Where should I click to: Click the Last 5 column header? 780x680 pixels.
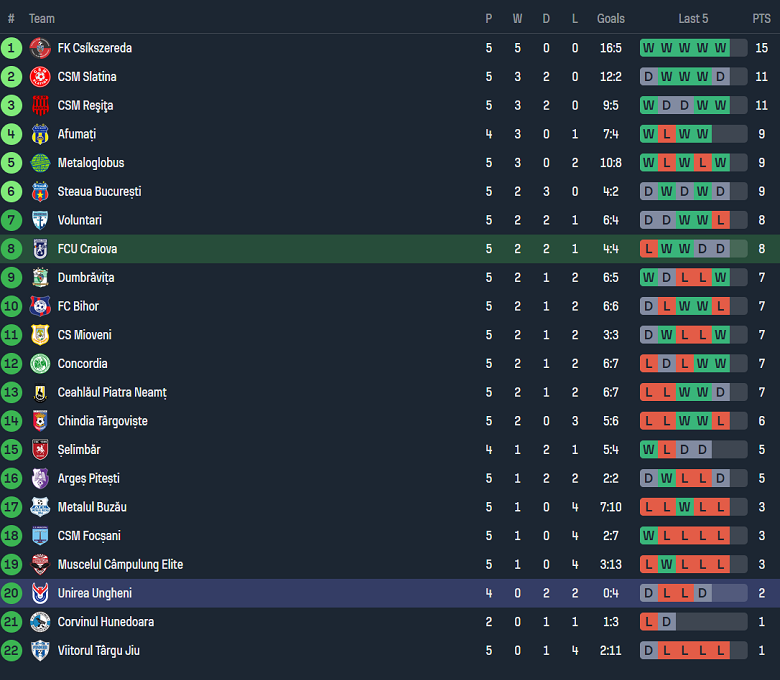(x=693, y=19)
